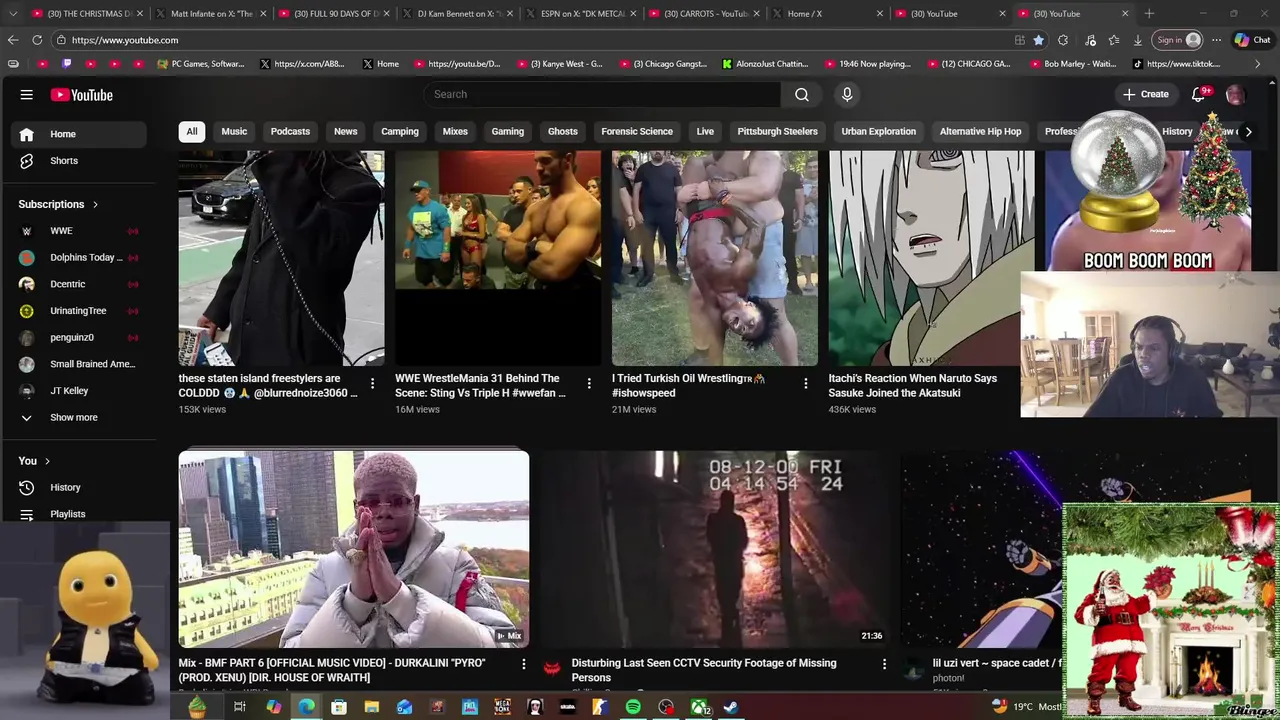Click the YouTube logo
Image resolution: width=1280 pixels, height=720 pixels.
[x=82, y=95]
